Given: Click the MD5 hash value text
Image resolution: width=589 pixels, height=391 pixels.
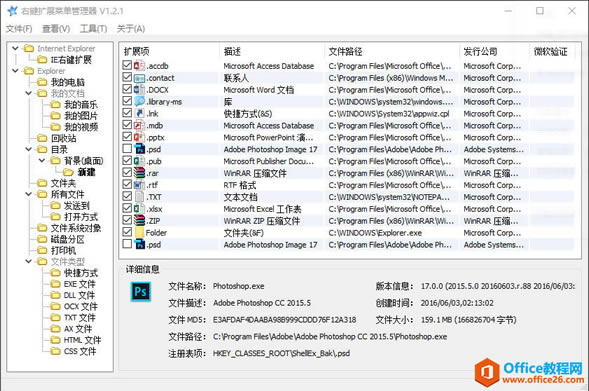Looking at the screenshot, I should [284, 320].
